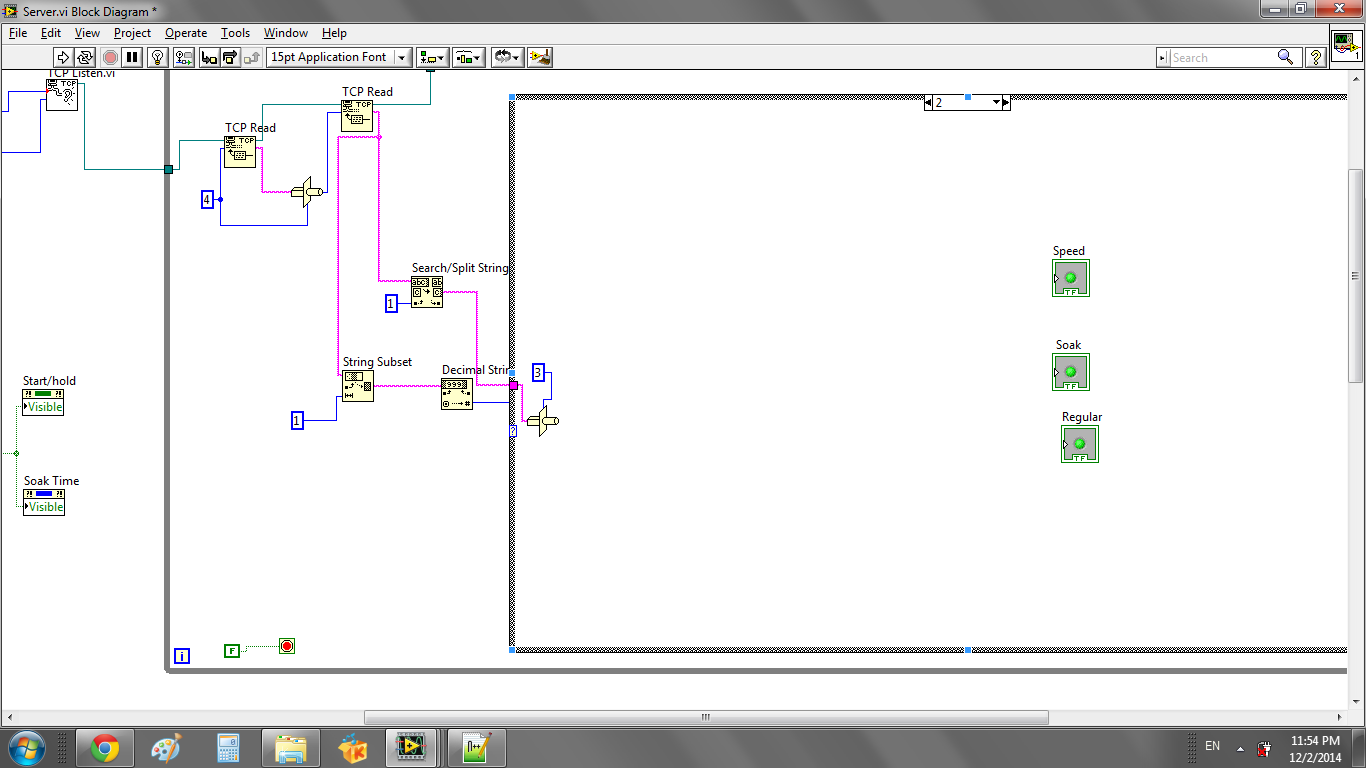Image resolution: width=1366 pixels, height=768 pixels.
Task: Click the loop stop condition terminal
Action: click(x=287, y=646)
